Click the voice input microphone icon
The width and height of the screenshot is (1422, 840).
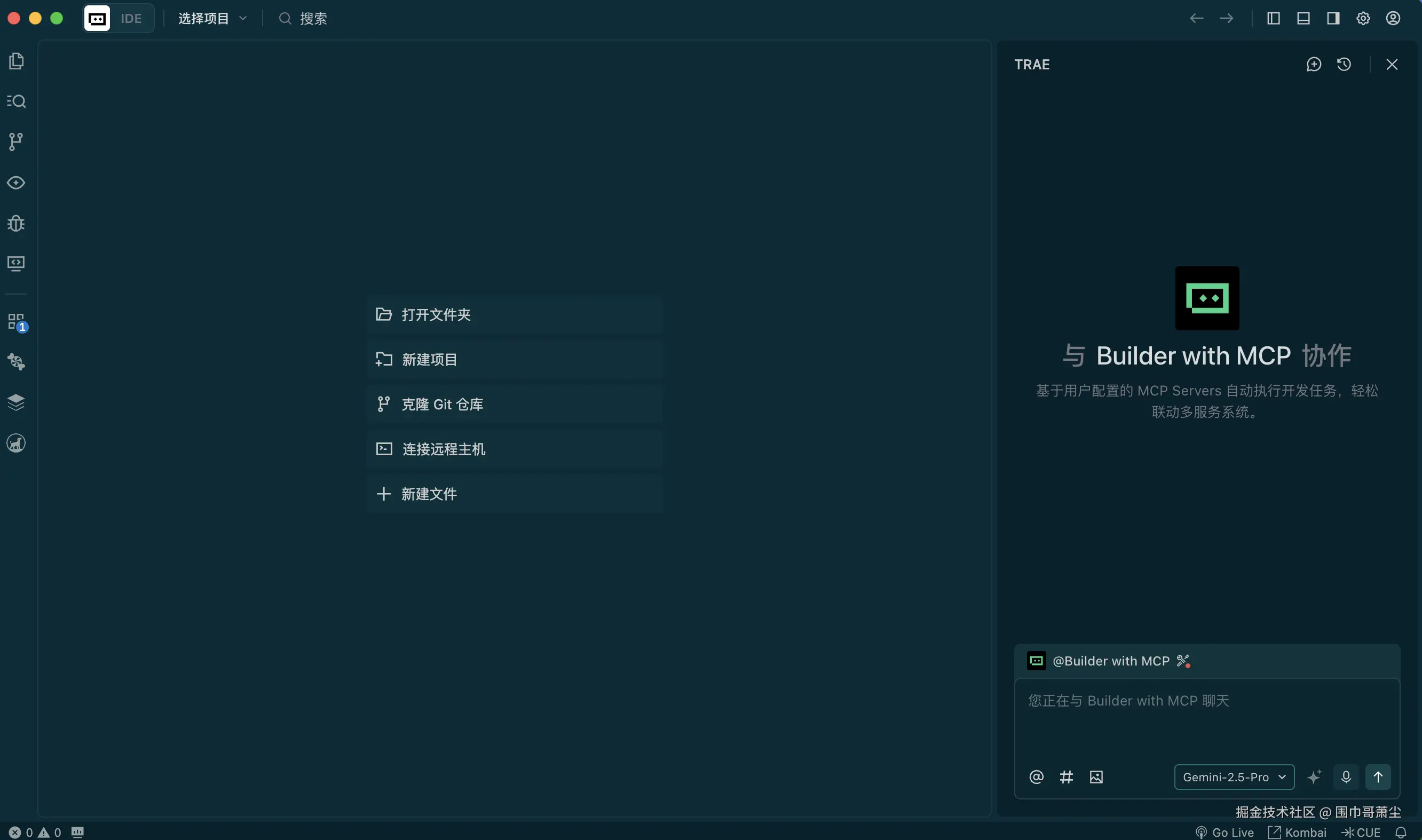[1346, 776]
